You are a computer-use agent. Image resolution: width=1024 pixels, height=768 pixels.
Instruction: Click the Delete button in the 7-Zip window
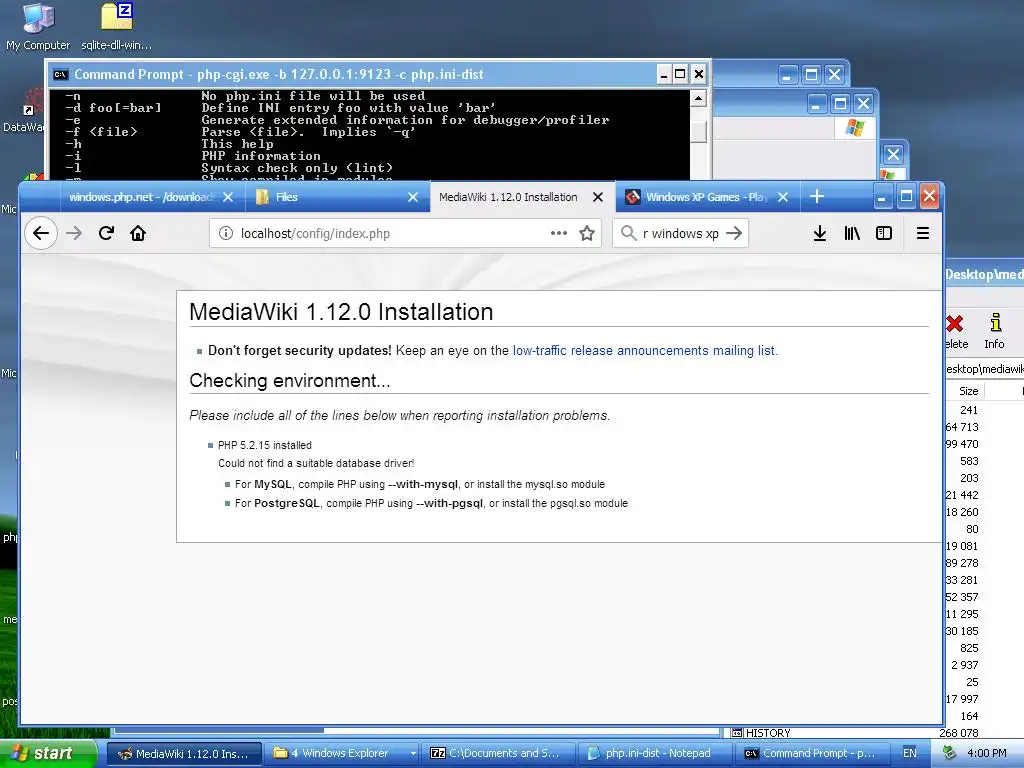coord(956,331)
